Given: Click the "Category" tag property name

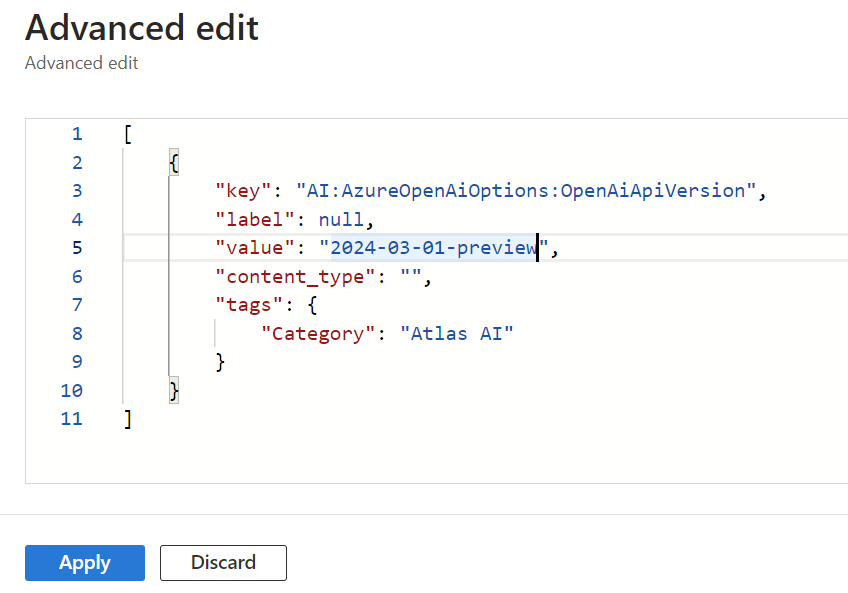Looking at the screenshot, I should [x=318, y=334].
